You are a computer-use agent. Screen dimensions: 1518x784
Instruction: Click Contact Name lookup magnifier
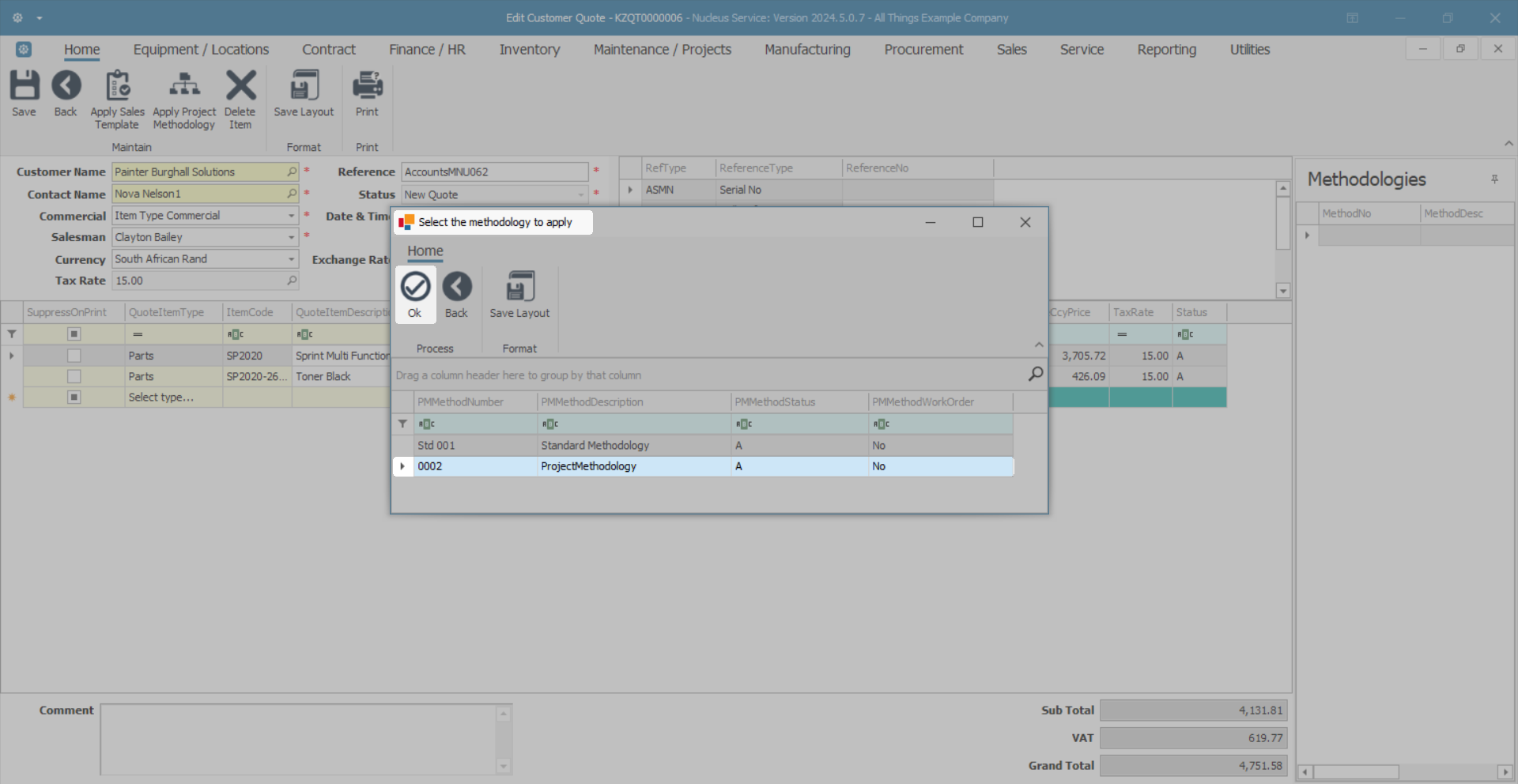point(292,194)
